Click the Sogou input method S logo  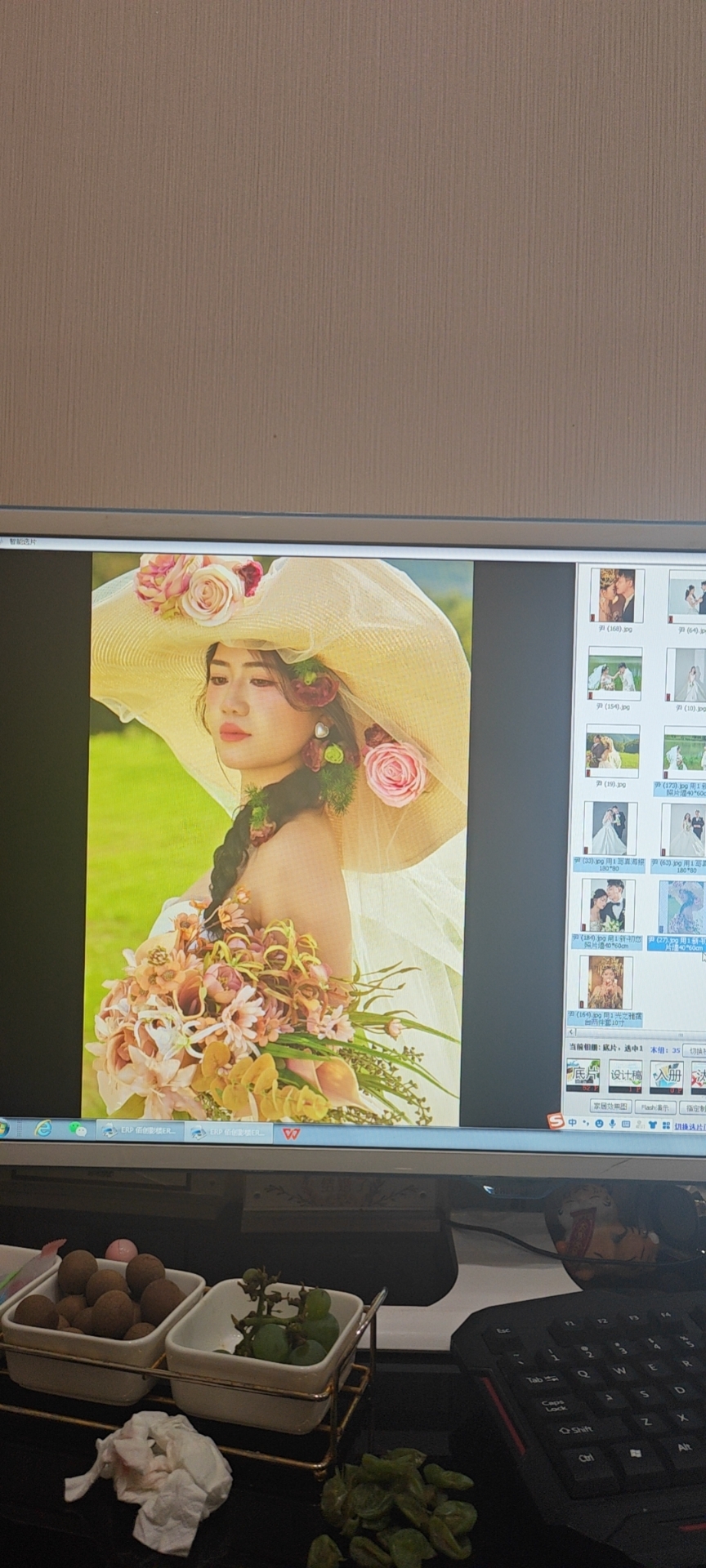(556, 1122)
